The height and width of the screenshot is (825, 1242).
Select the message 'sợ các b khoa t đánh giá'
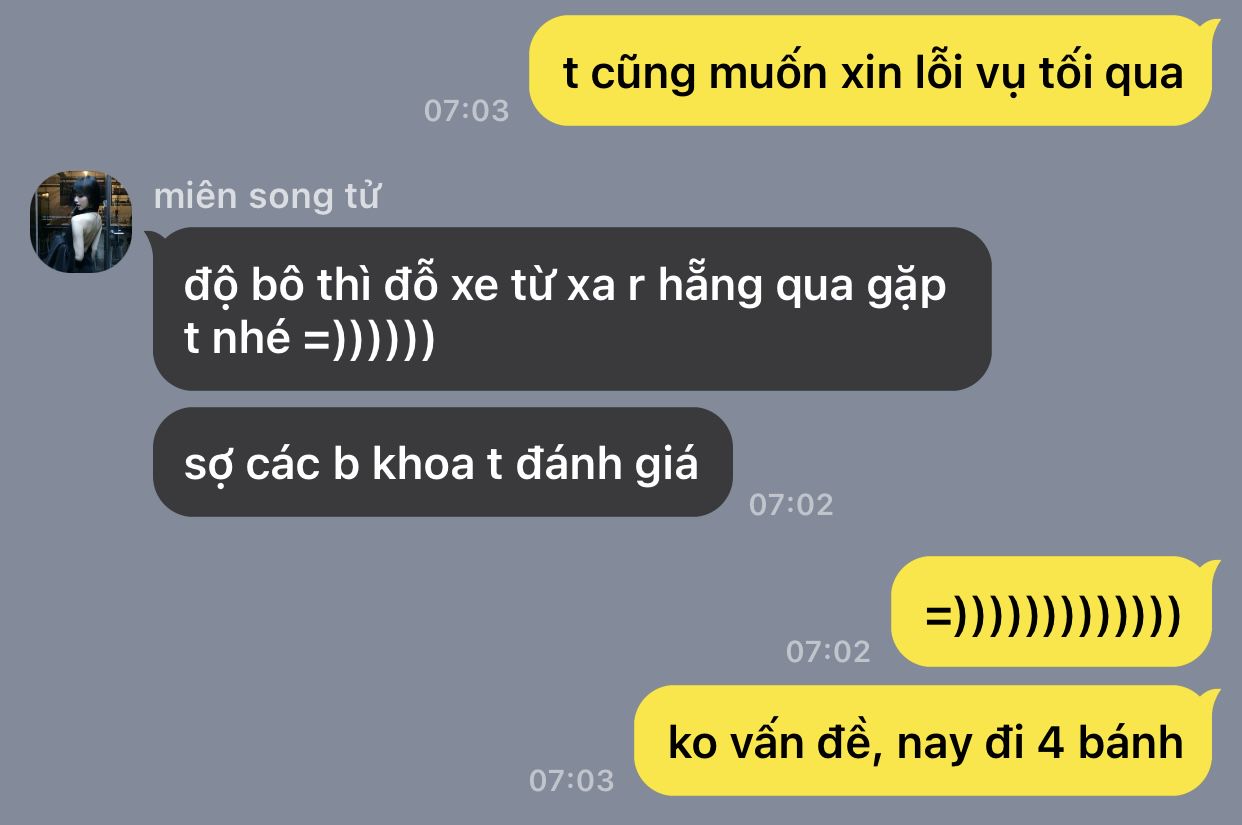(442, 462)
